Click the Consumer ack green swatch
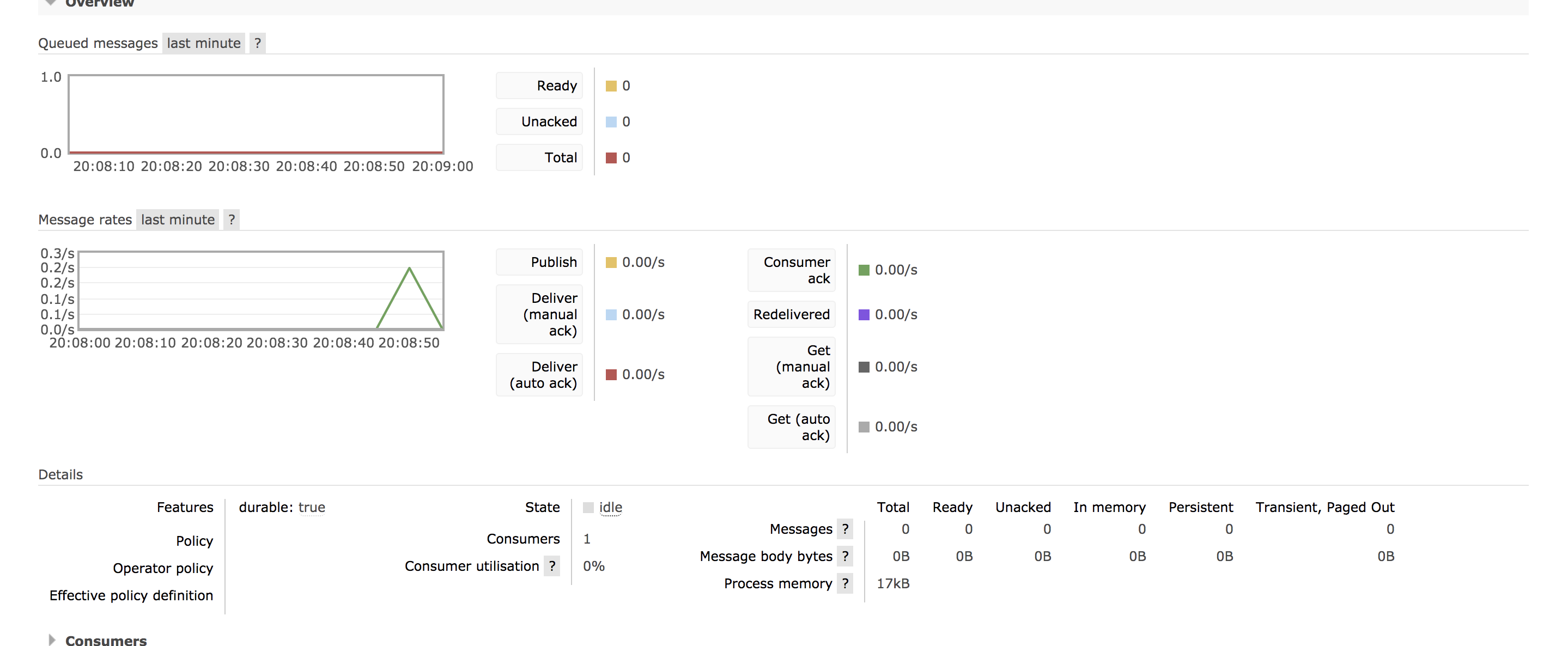Viewport: 1568px width, 646px height. coord(864,270)
